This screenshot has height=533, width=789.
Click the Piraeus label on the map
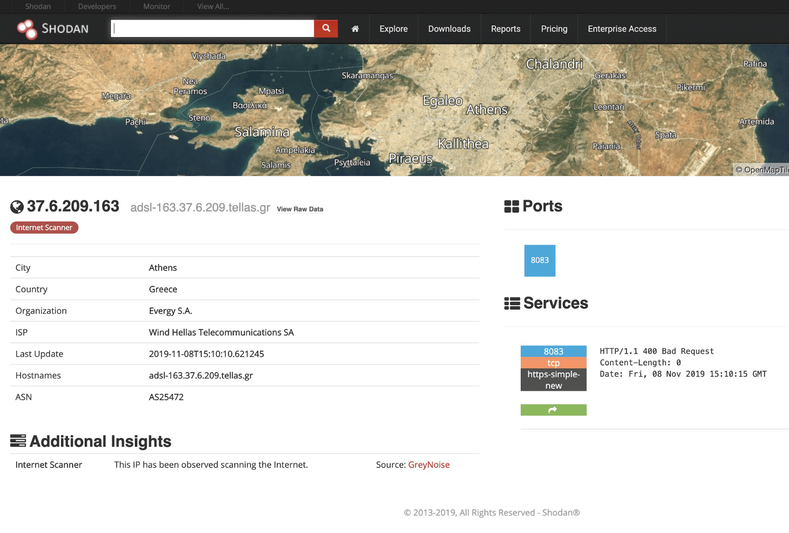tap(410, 159)
